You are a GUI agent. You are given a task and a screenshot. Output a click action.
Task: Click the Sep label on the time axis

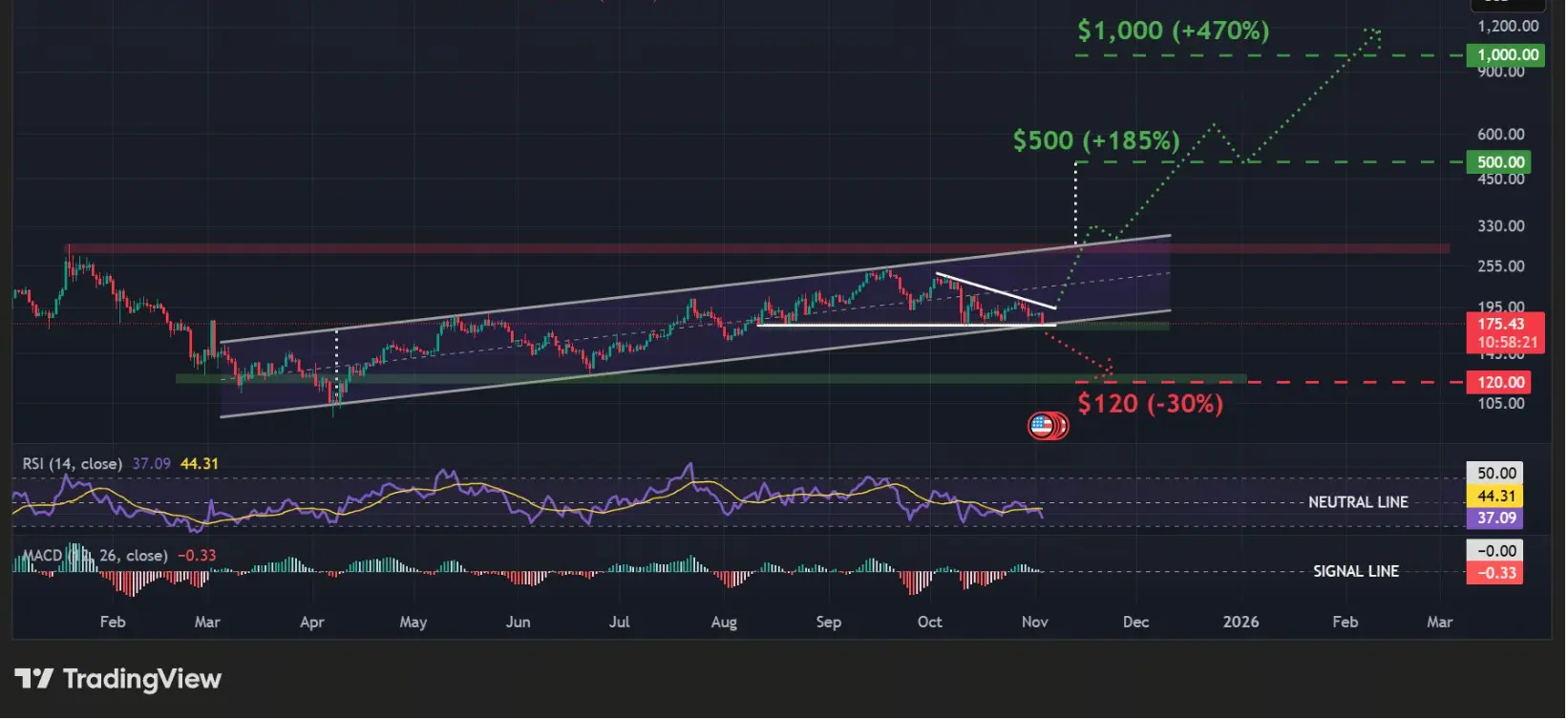[x=829, y=623]
